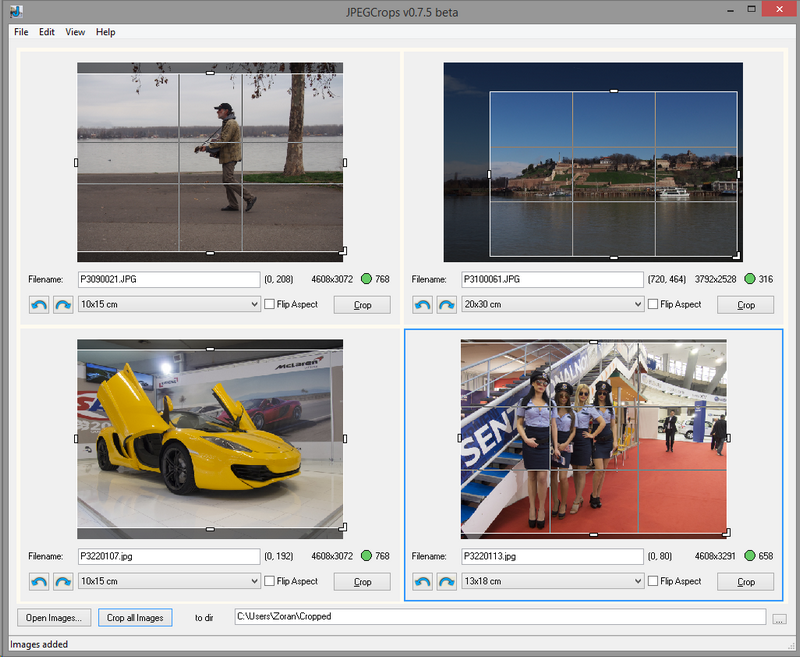Click green quality indicator for P3090021.JPG
800x657 pixels.
click(366, 279)
